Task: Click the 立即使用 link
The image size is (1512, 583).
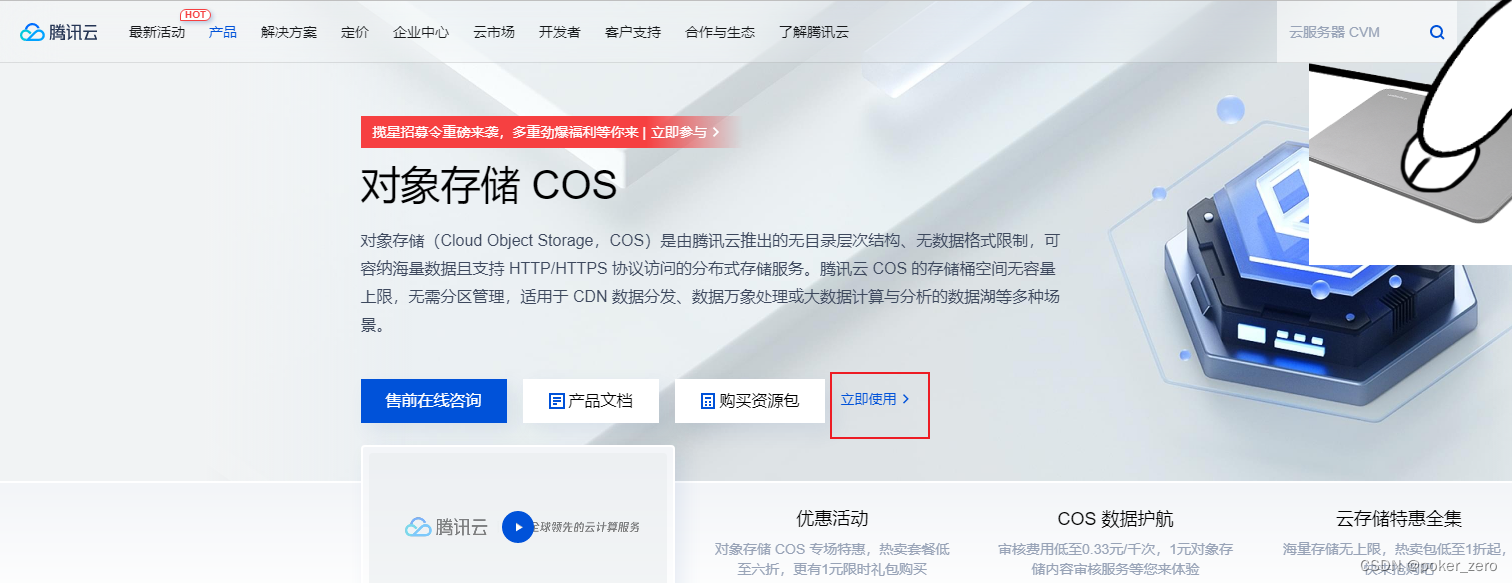Action: click(875, 399)
